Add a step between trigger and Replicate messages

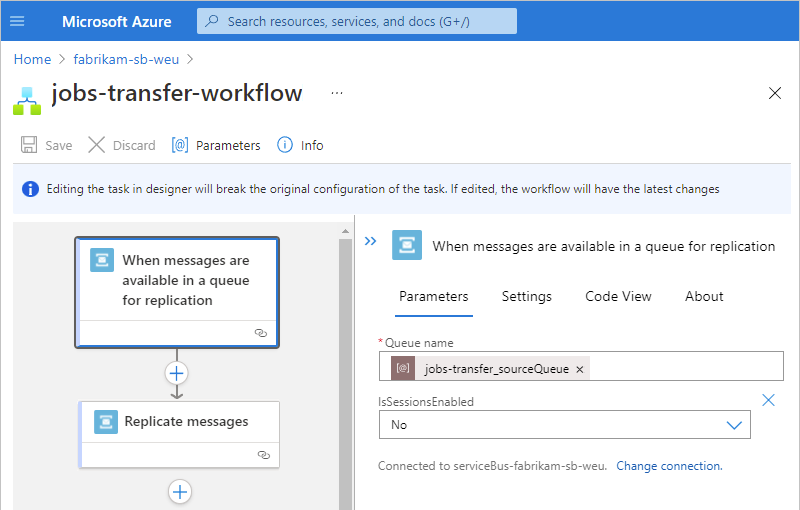click(177, 373)
